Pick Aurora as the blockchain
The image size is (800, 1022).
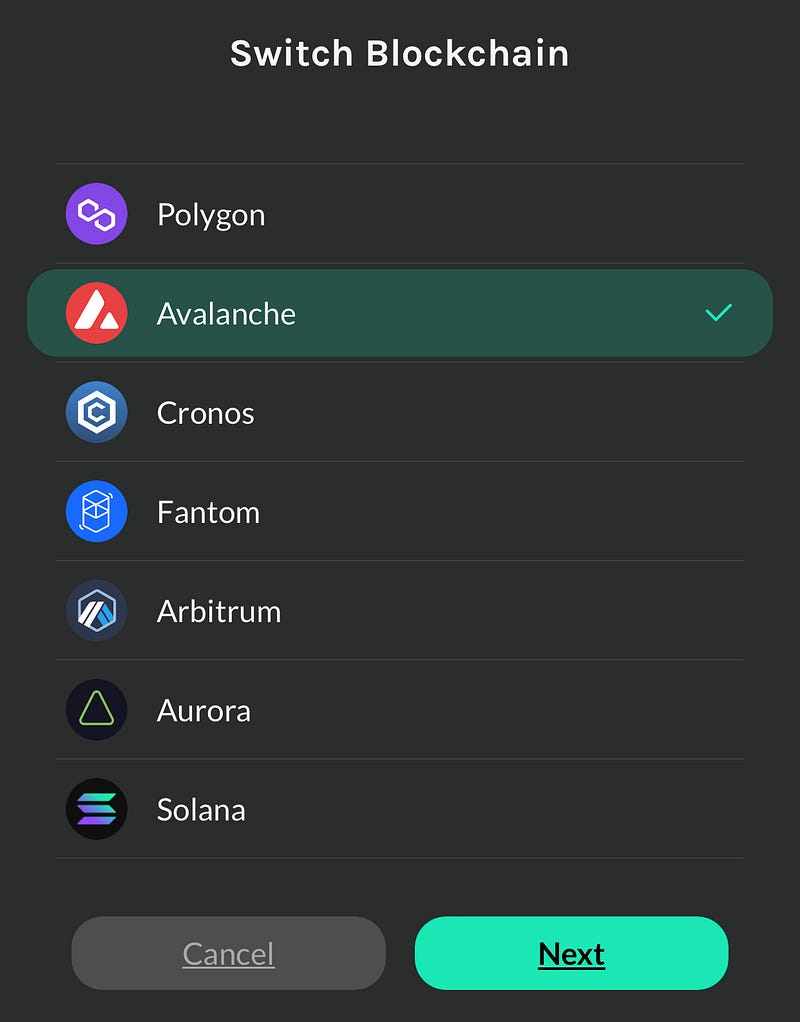pyautogui.click(x=400, y=710)
